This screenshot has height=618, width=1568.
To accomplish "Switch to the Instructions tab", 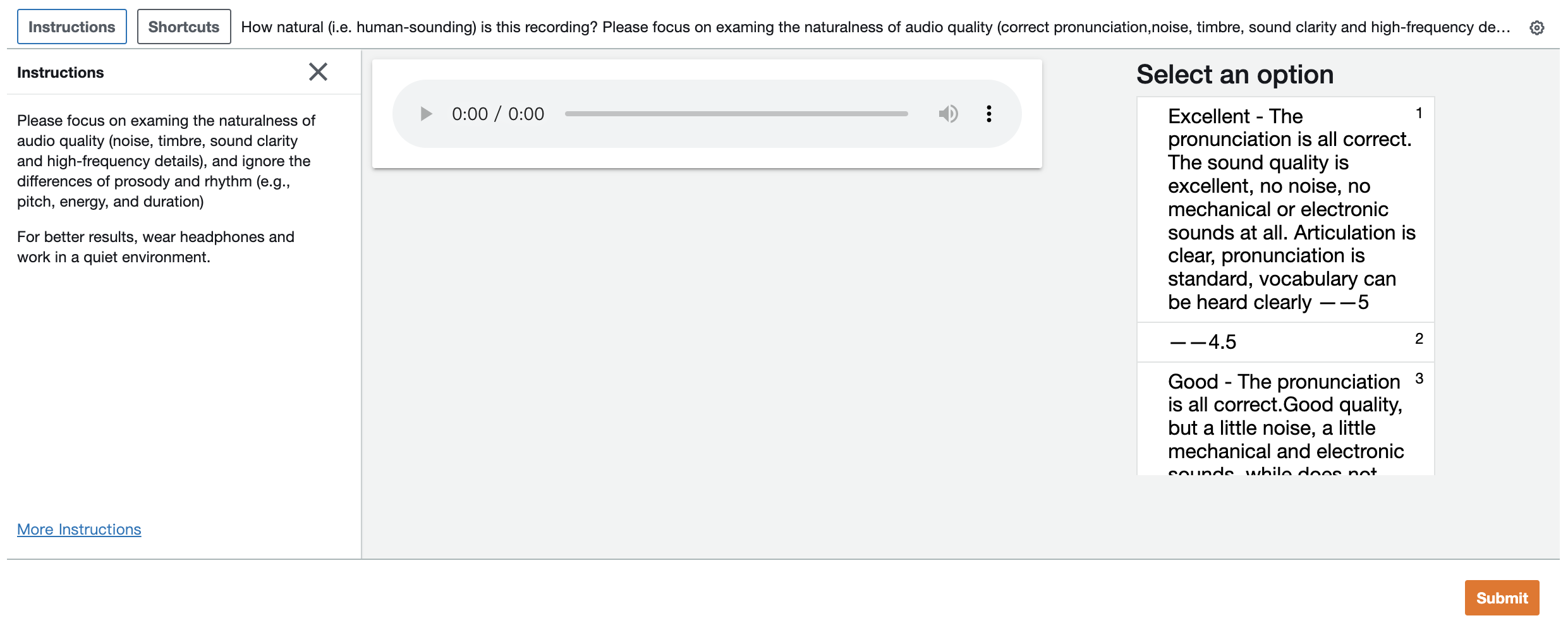I will pos(71,27).
